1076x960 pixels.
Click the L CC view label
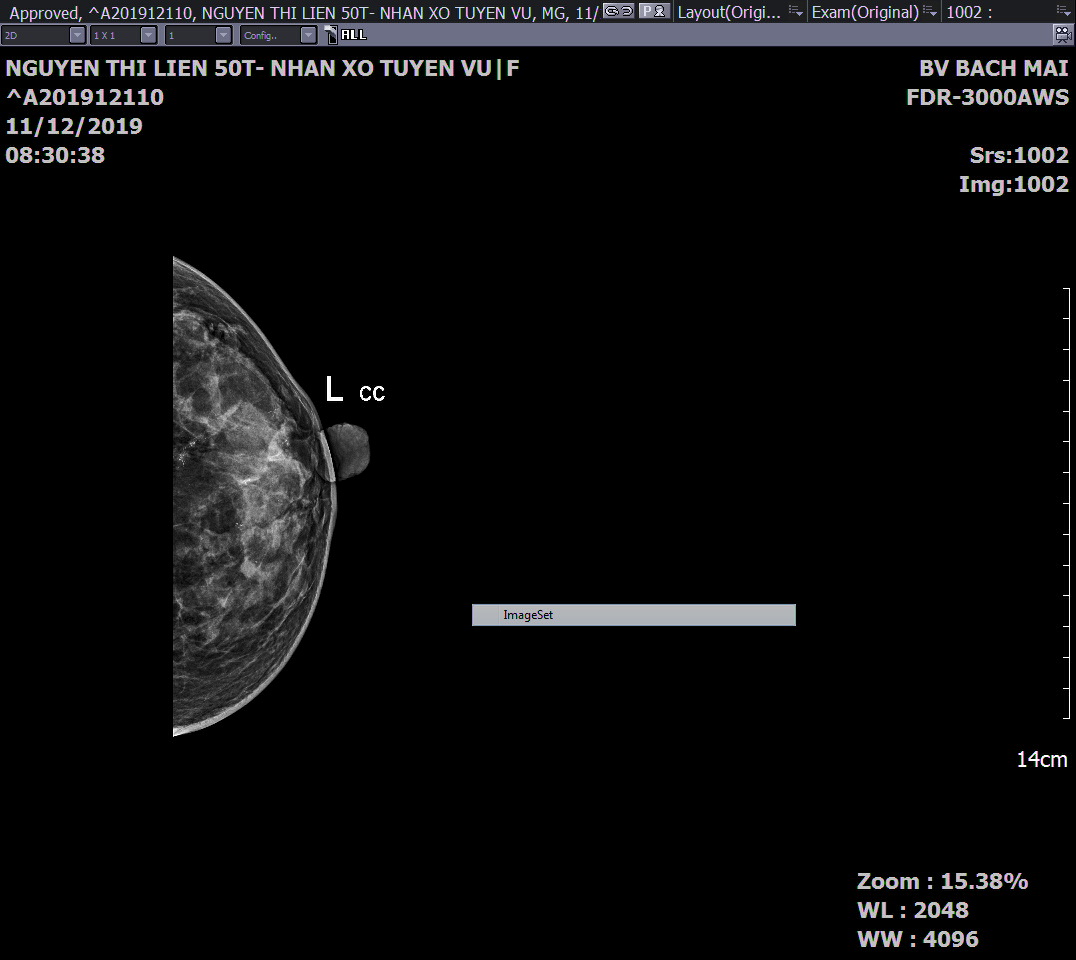pyautogui.click(x=354, y=391)
